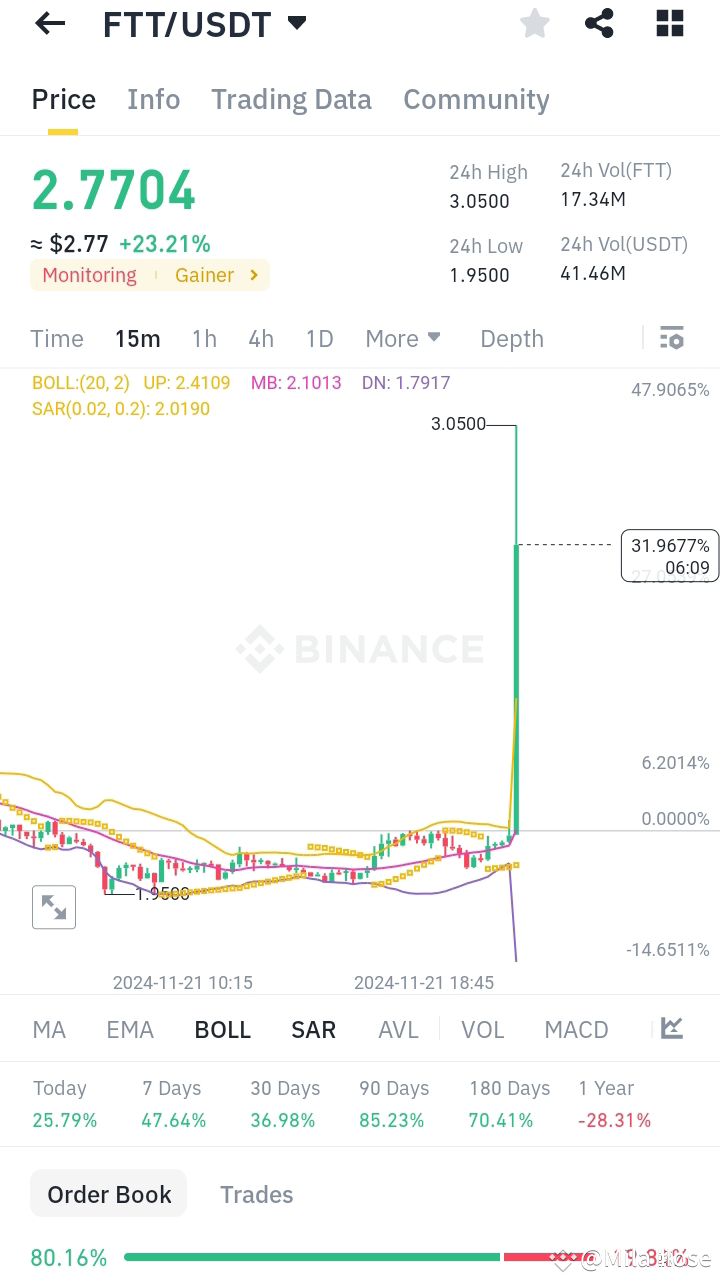Open the grid layout icon top right
This screenshot has height=1281, width=720.
pos(669,23)
